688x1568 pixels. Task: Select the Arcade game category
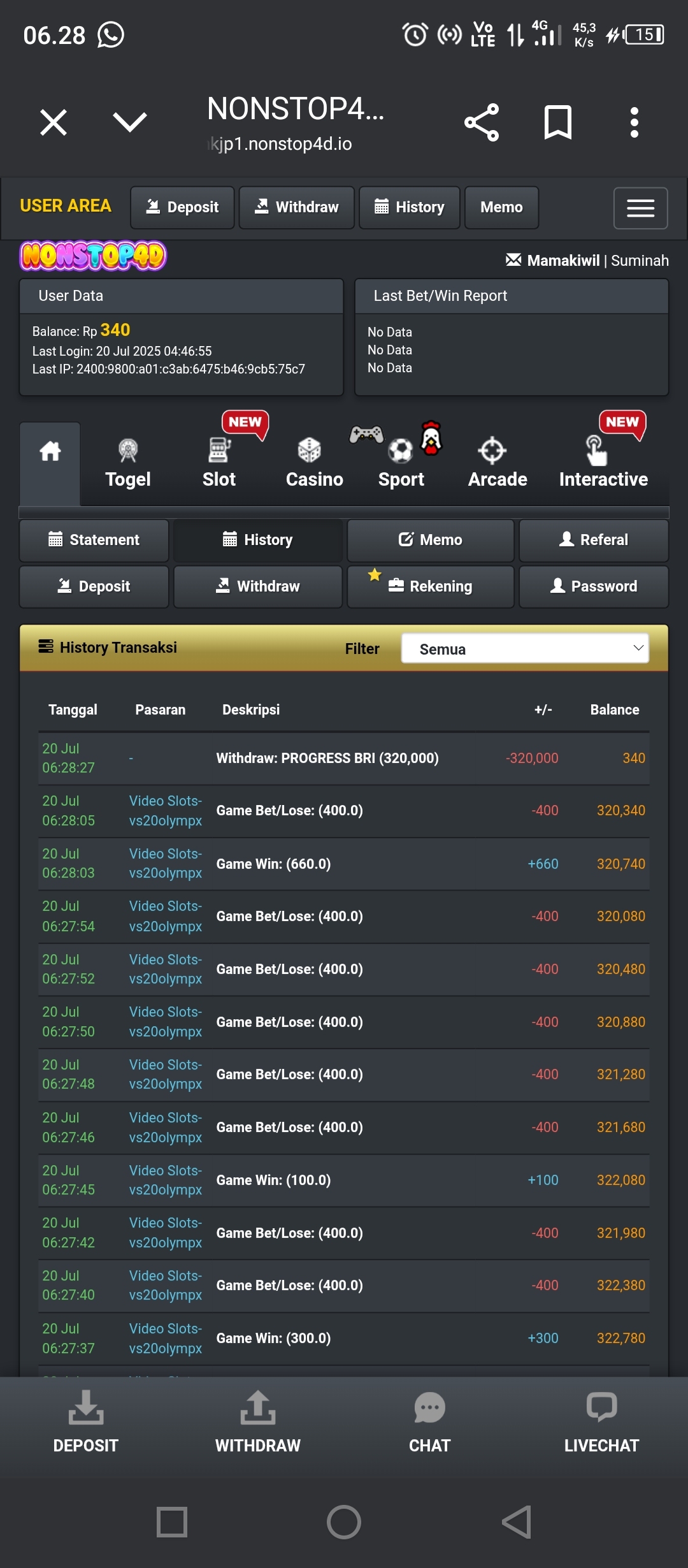[x=498, y=464]
